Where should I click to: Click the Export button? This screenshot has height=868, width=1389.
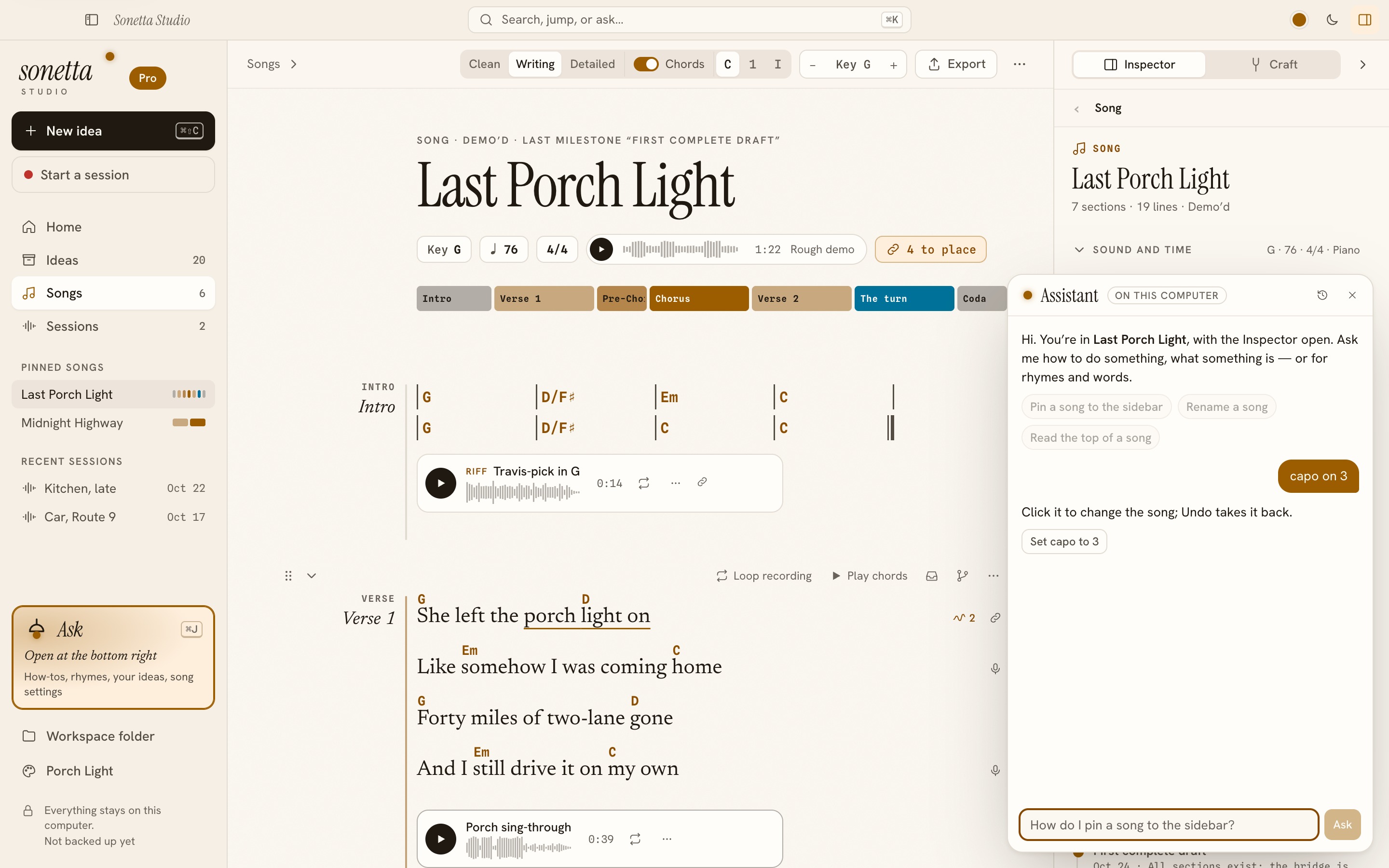tap(956, 64)
